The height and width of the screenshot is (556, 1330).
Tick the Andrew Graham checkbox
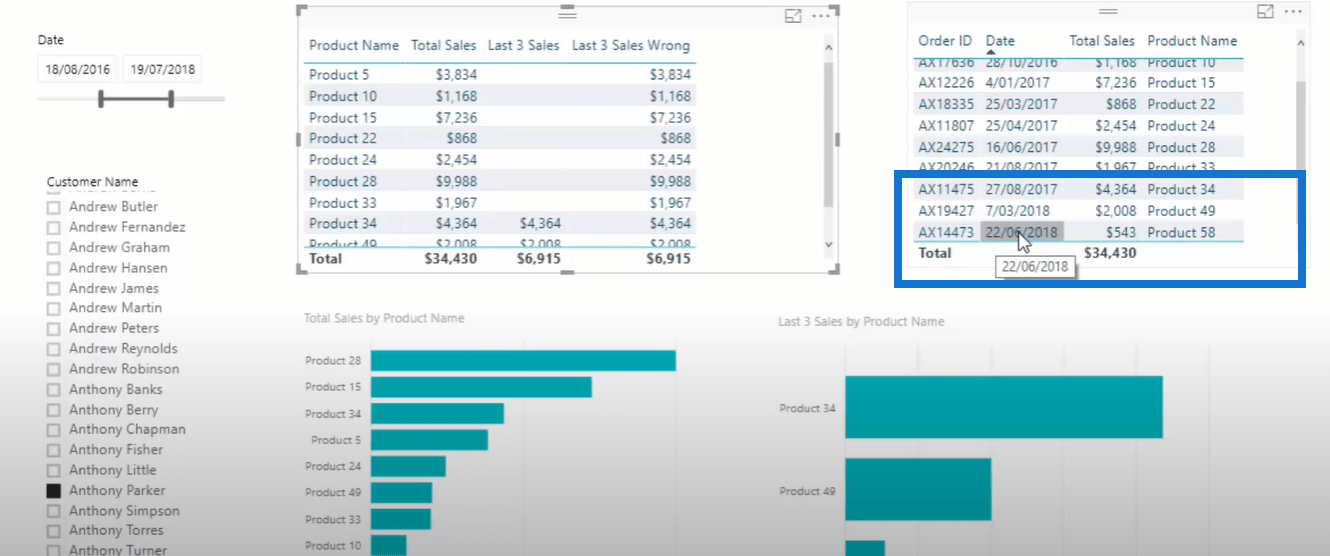click(x=53, y=247)
